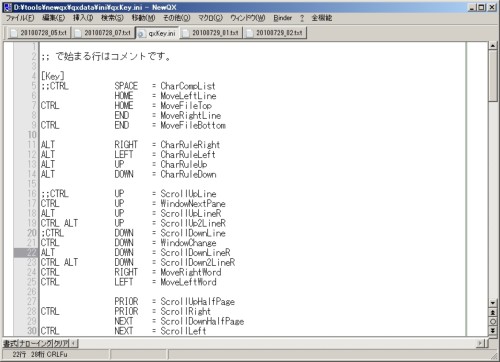Screen dimensions: 500x362
Task: Click 'ScrollDown2LineR' in the editor
Action: pyautogui.click(x=198, y=262)
